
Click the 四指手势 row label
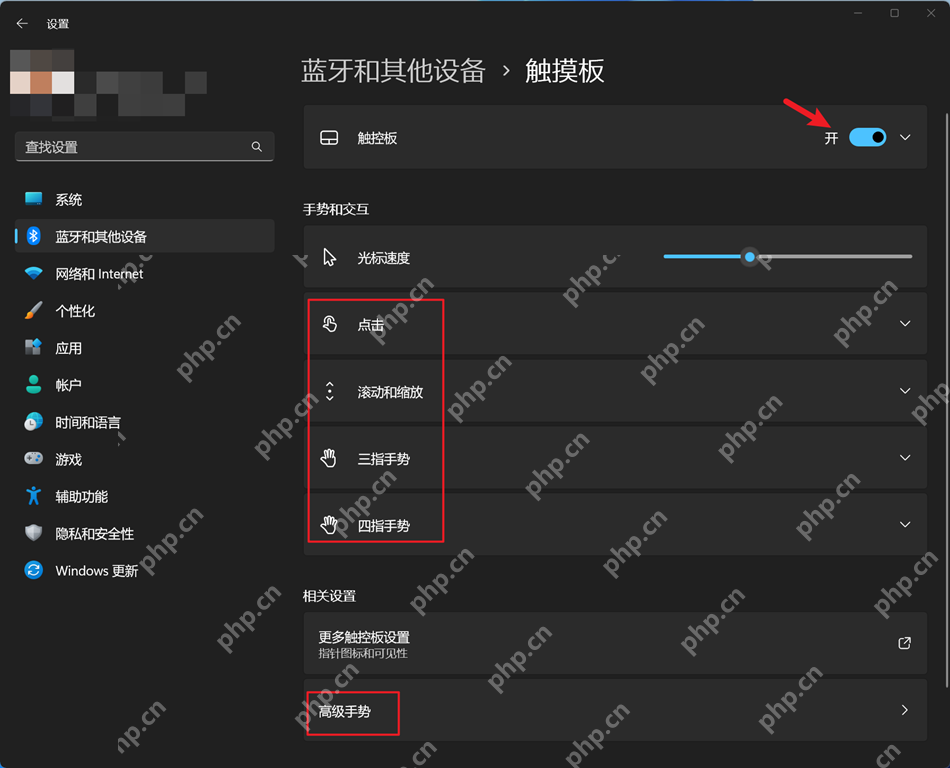384,525
